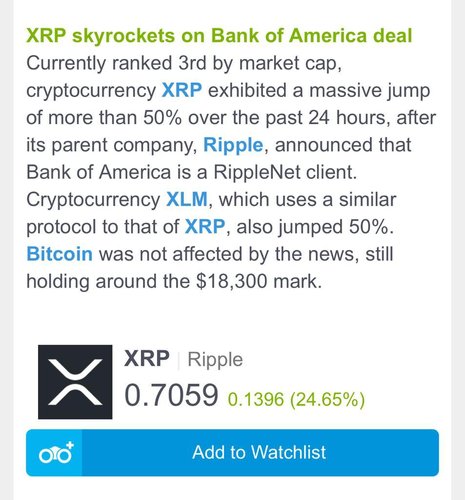Click the XRP logo thumbnail

pos(75,382)
